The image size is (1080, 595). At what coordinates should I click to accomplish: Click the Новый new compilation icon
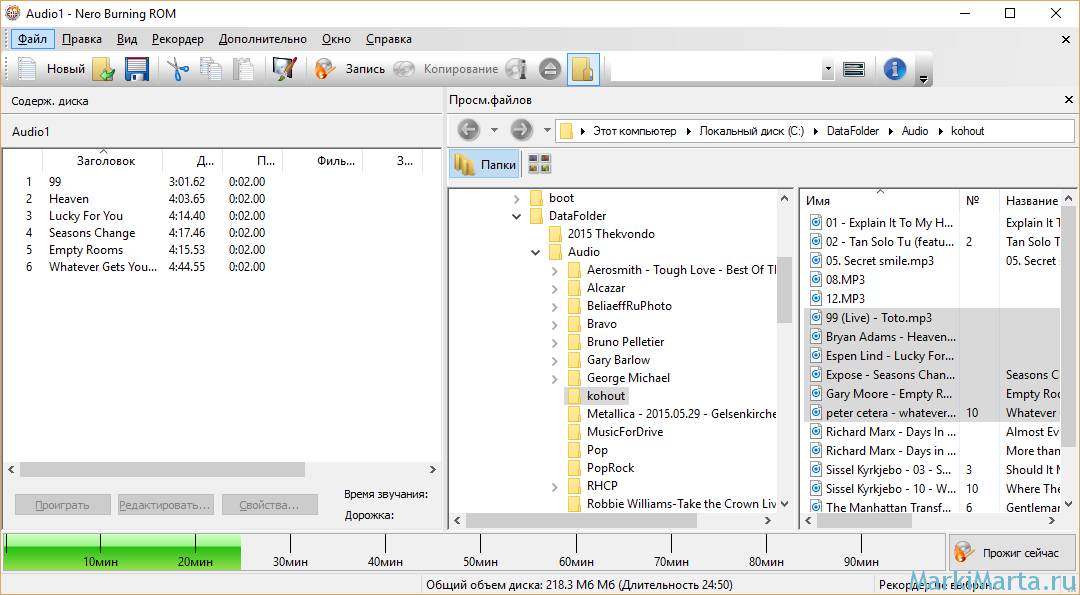[27, 69]
